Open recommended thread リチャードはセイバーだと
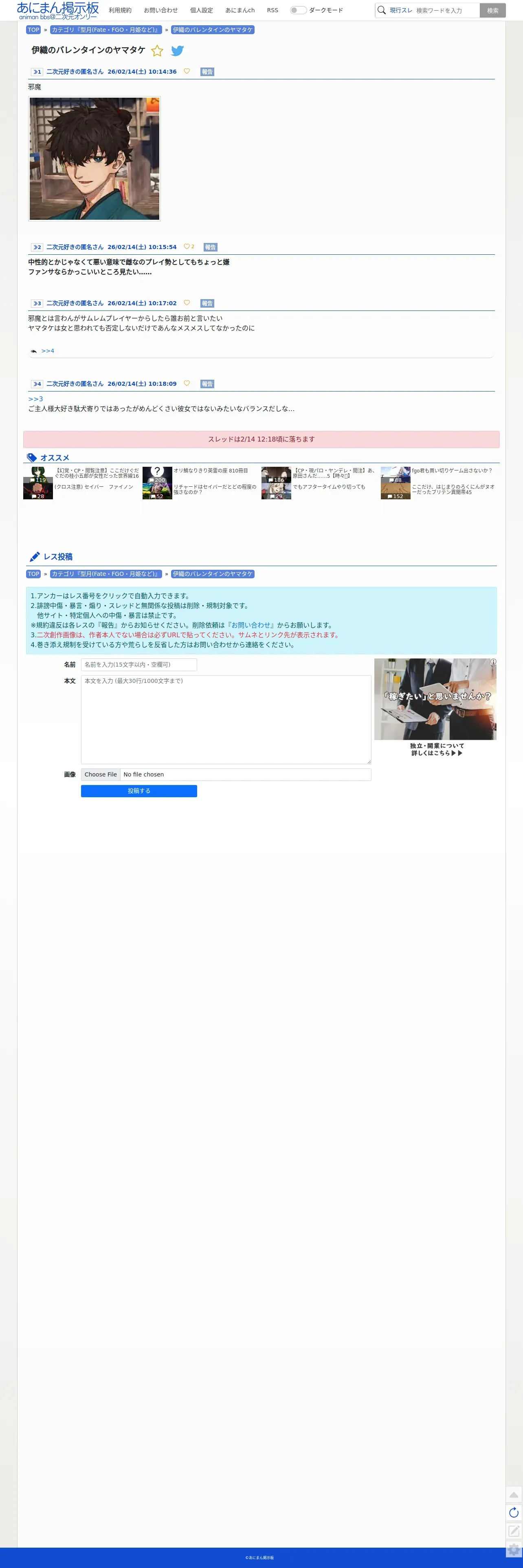Viewport: 523px width, 1568px height. click(215, 490)
